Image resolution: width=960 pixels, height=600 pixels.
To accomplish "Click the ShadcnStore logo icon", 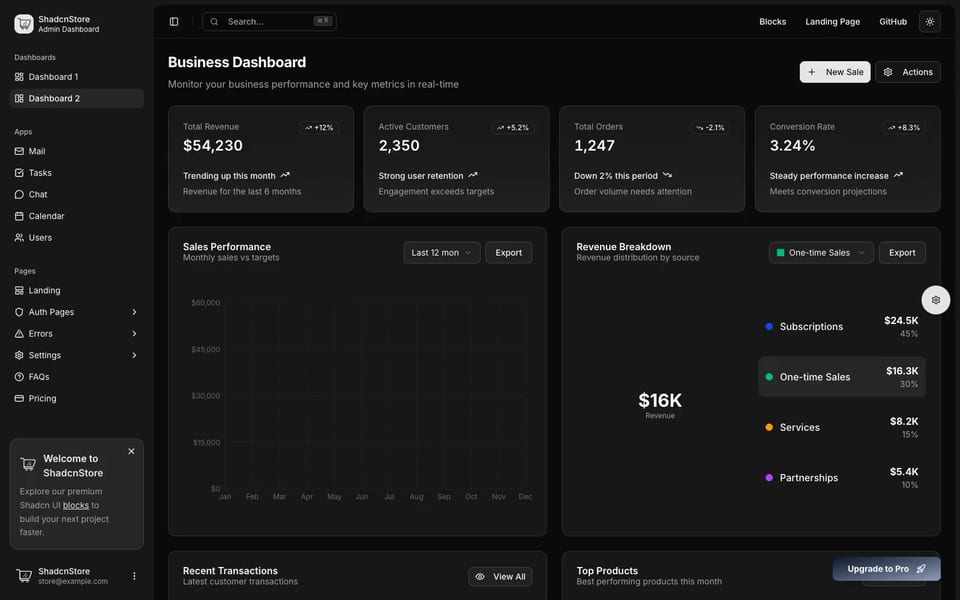I will 24,24.
